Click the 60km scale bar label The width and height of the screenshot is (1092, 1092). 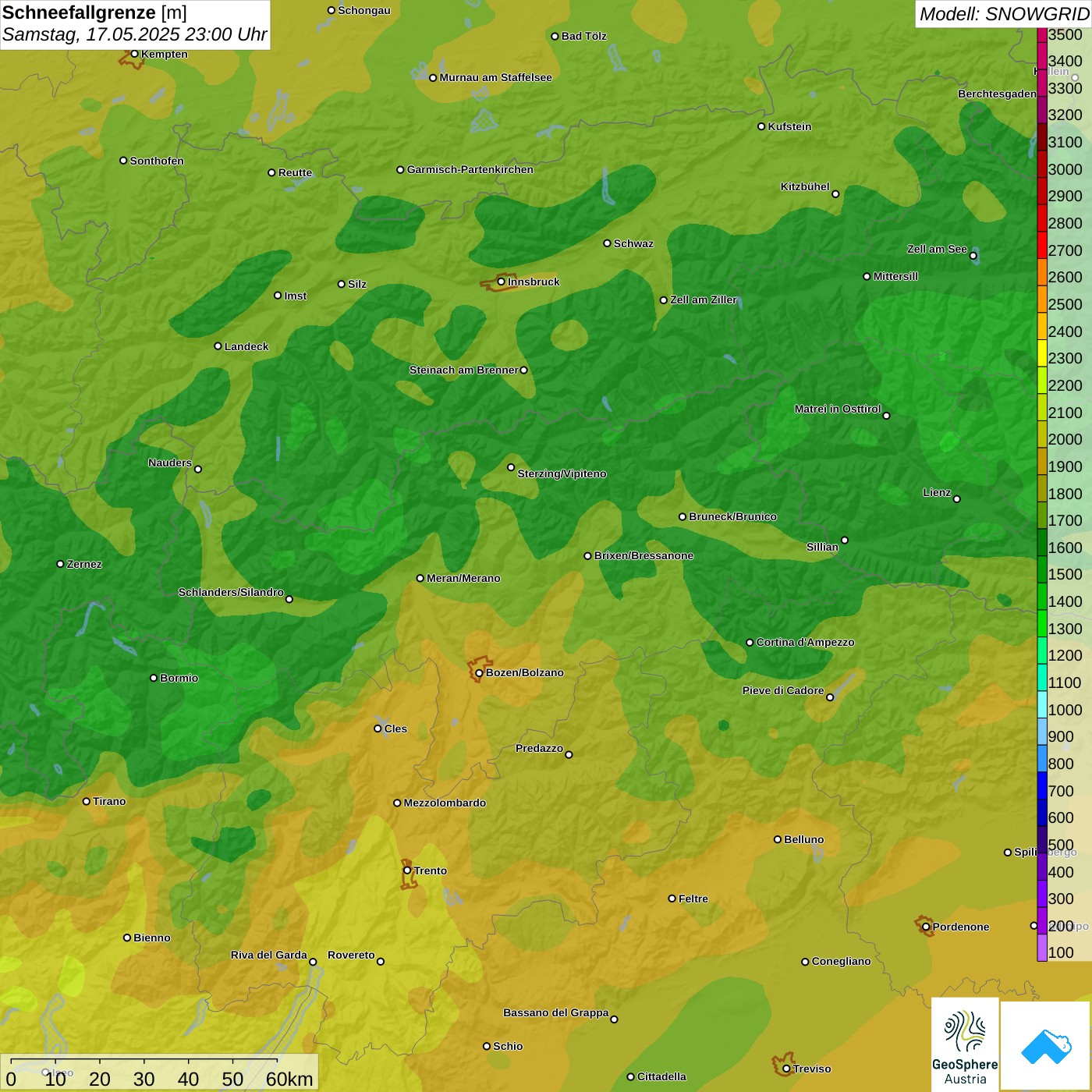tap(289, 1079)
